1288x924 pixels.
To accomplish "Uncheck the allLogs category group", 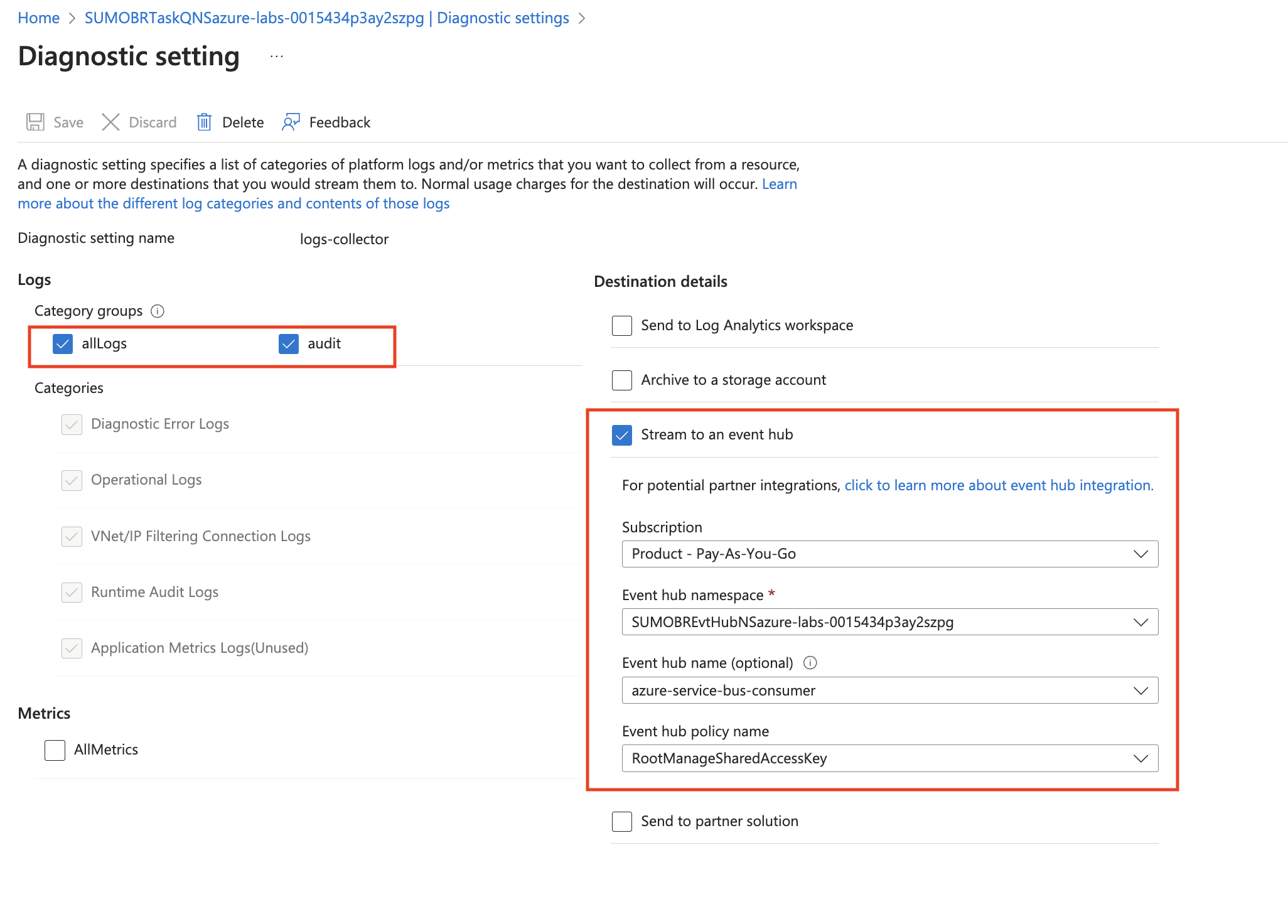I will (x=63, y=344).
